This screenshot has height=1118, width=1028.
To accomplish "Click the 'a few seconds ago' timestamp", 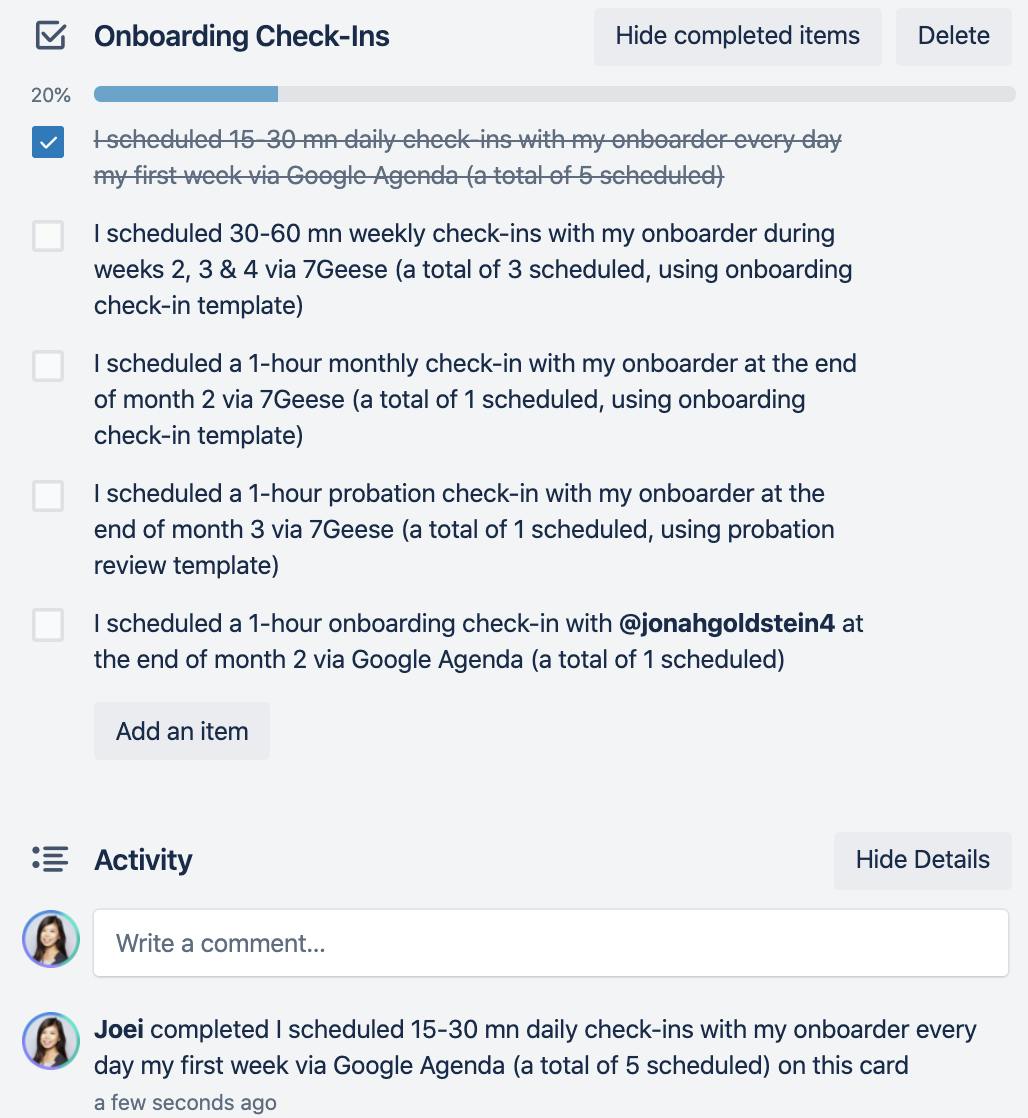I will click(x=184, y=1103).
